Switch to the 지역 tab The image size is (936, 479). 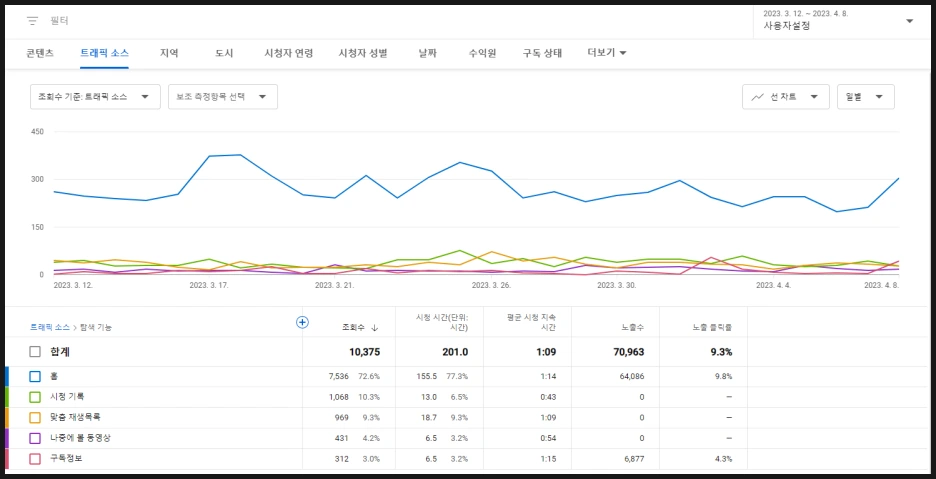tap(169, 53)
